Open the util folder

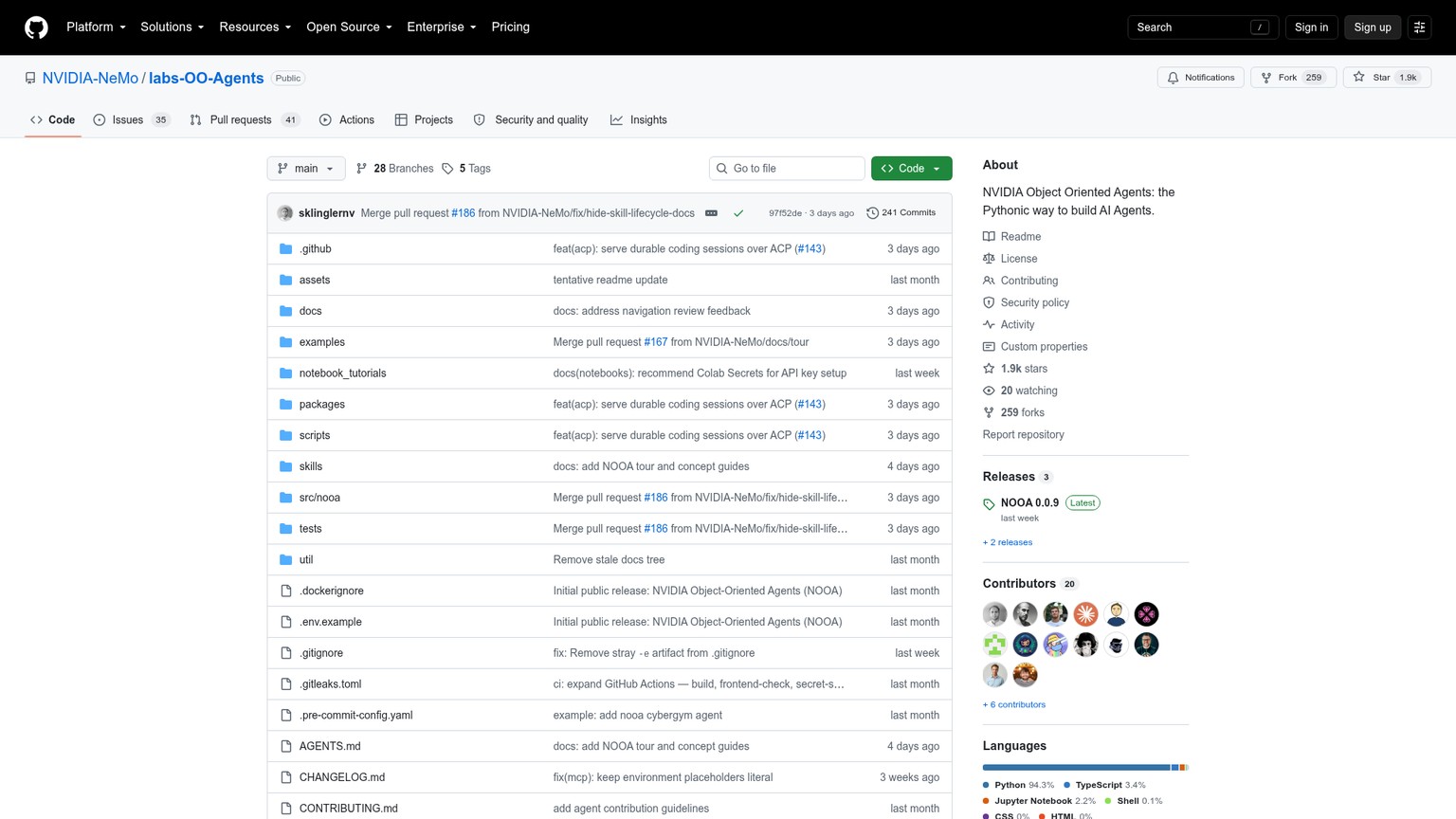[305, 560]
